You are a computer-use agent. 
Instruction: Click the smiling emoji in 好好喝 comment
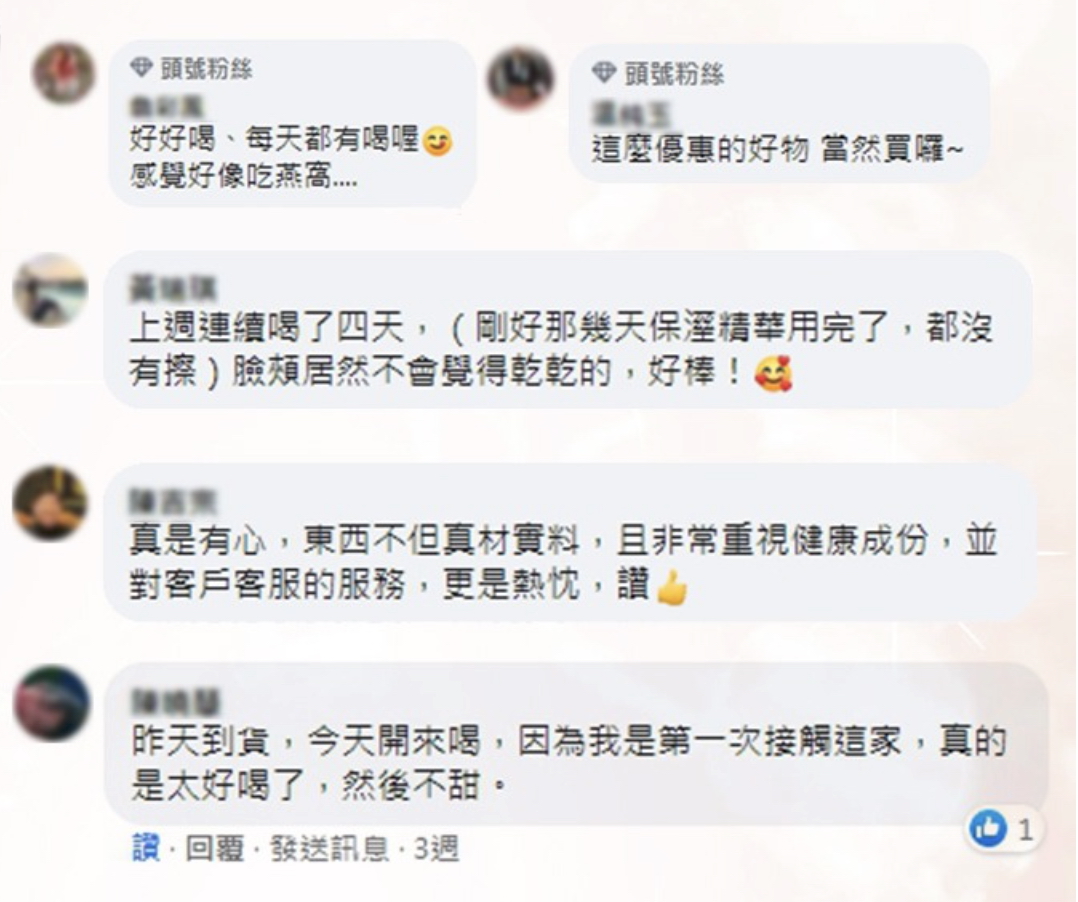point(438,142)
